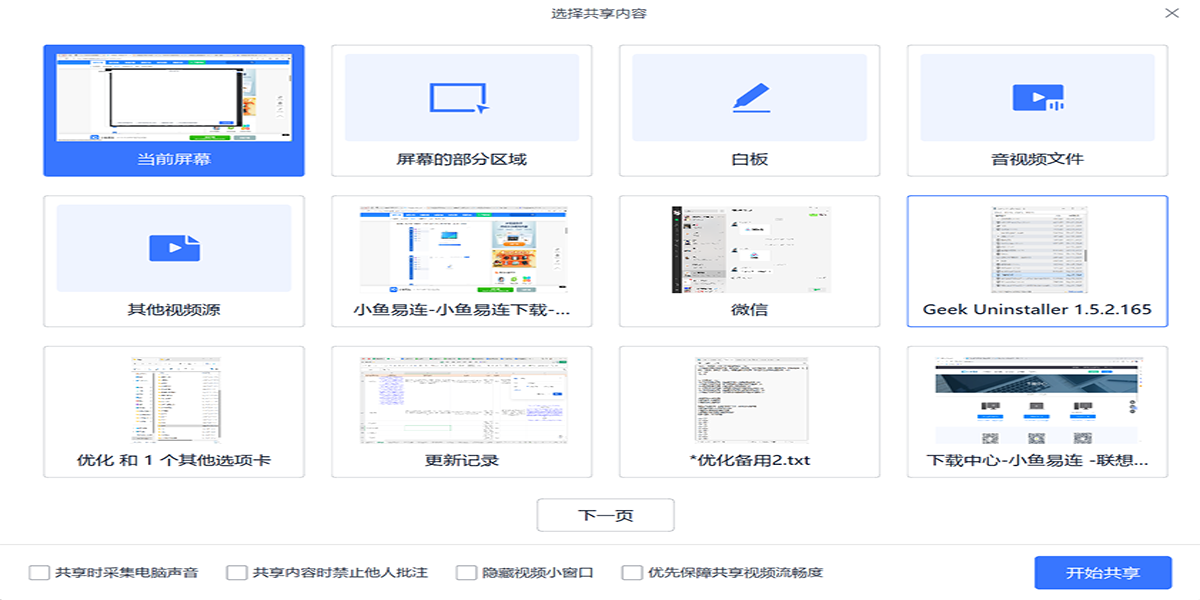This screenshot has width=1200, height=600.
Task: Choose the 小鱼易连-小鱼易连下载 window
Action: pos(461,250)
